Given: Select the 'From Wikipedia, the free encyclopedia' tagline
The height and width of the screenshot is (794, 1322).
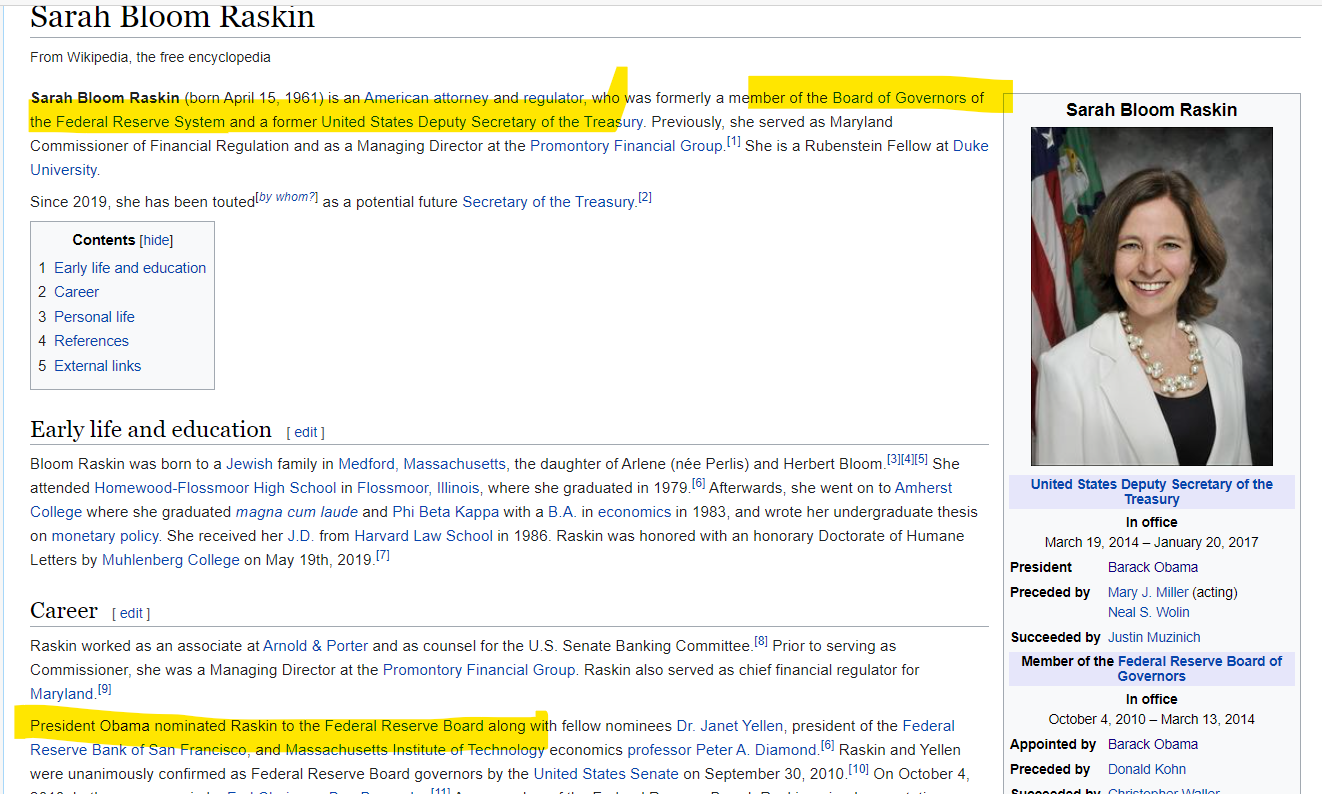Looking at the screenshot, I should (x=150, y=58).
